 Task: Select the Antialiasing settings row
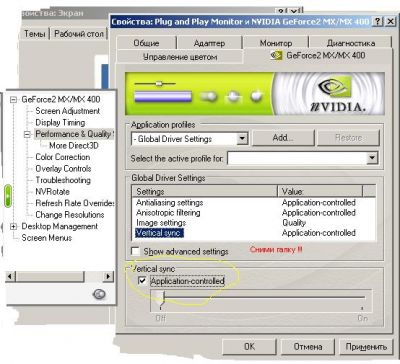pos(254,203)
